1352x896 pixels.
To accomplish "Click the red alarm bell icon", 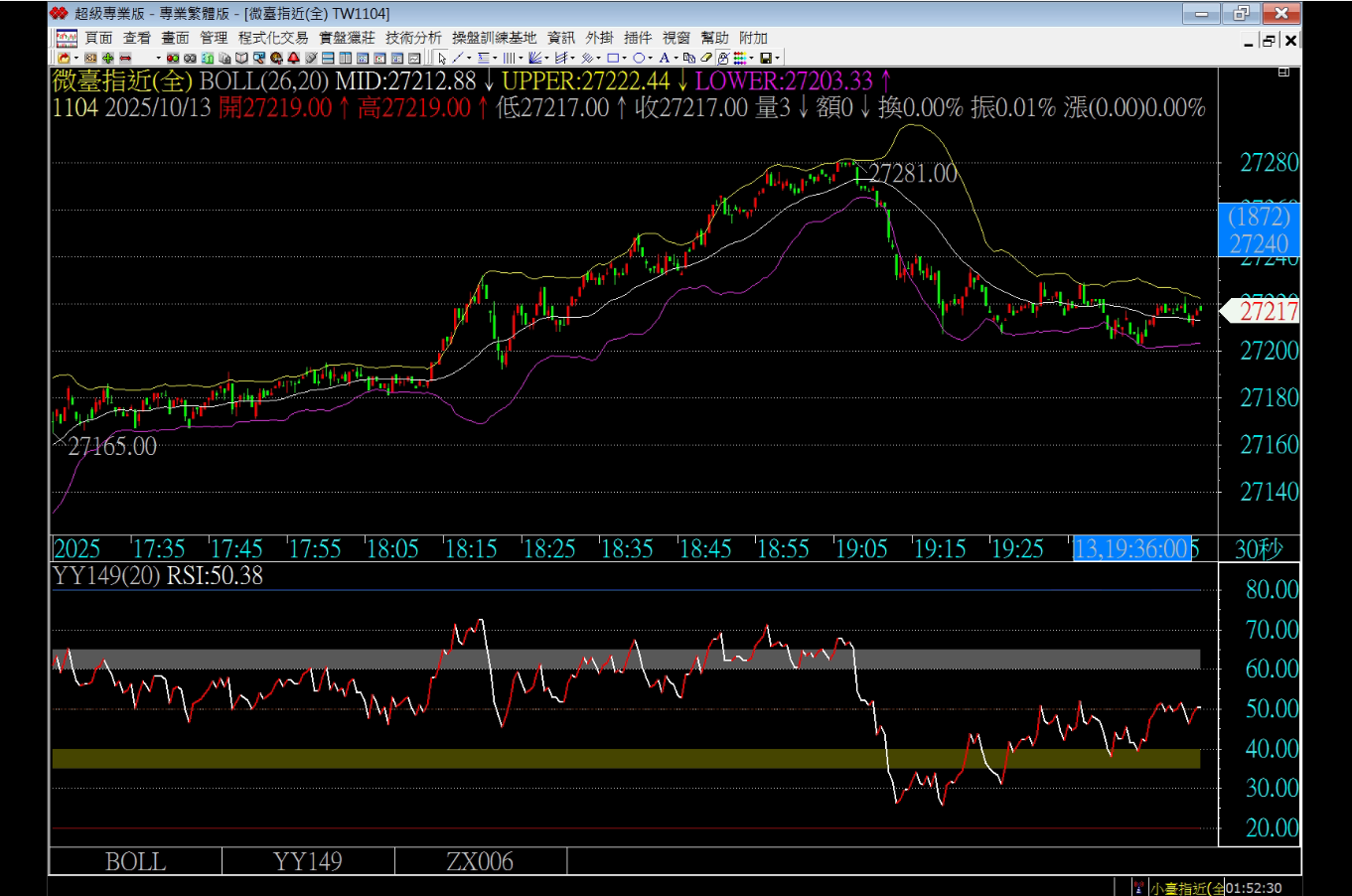I will pyautogui.click(x=293, y=58).
